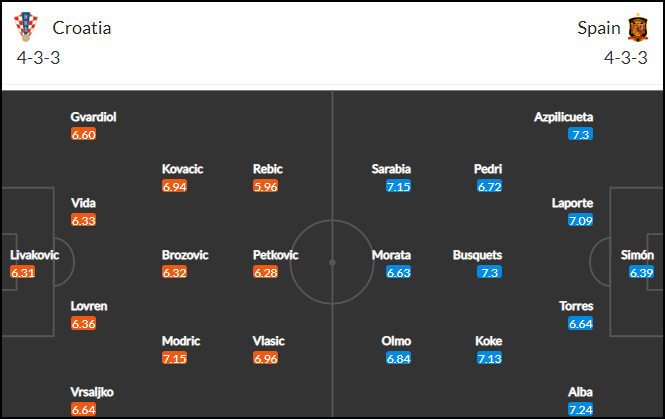Click Azpilicueta's 7.3 rating badge
This screenshot has height=419, width=665.
coord(580,134)
